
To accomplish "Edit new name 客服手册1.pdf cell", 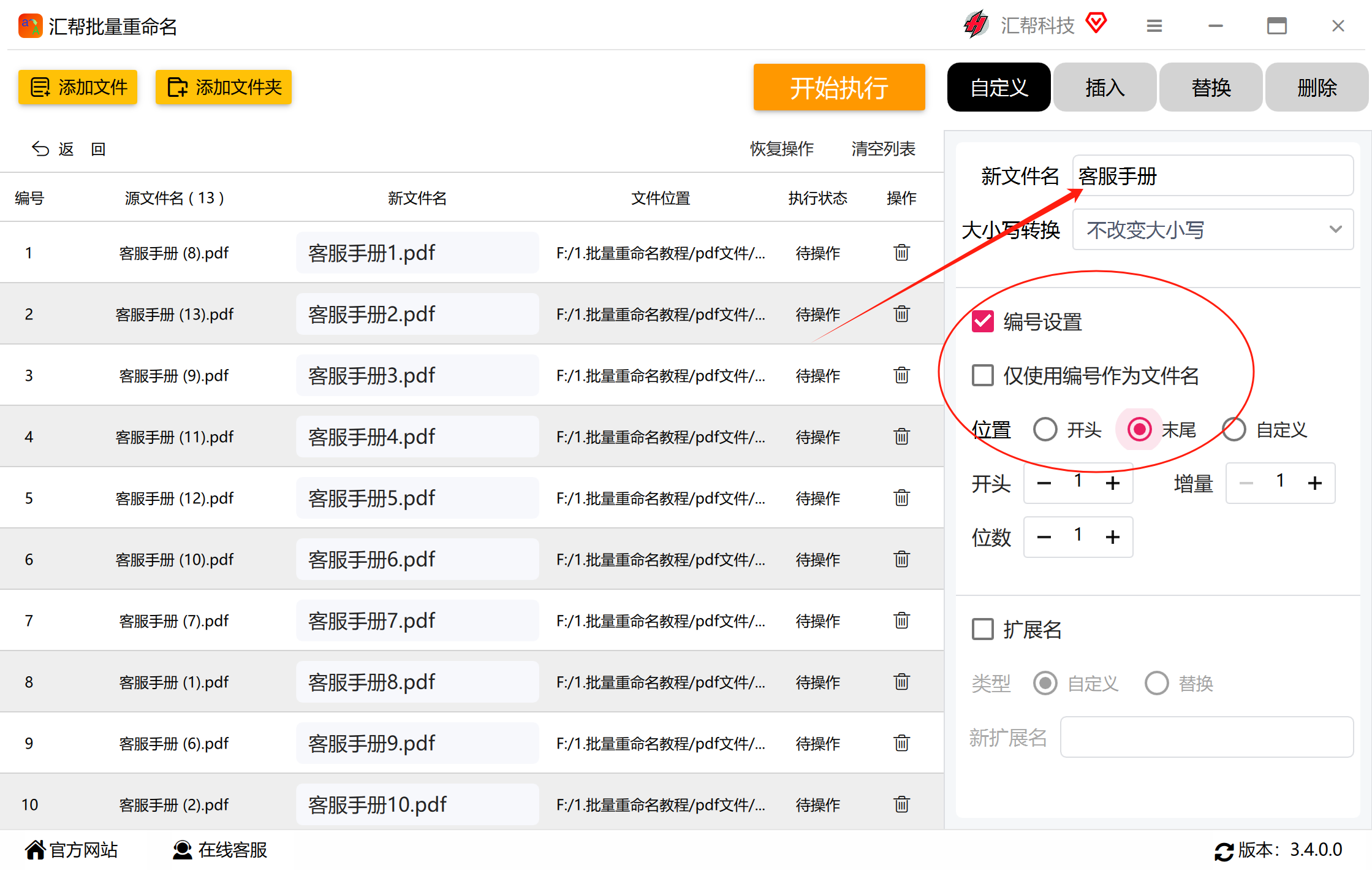I will point(417,253).
